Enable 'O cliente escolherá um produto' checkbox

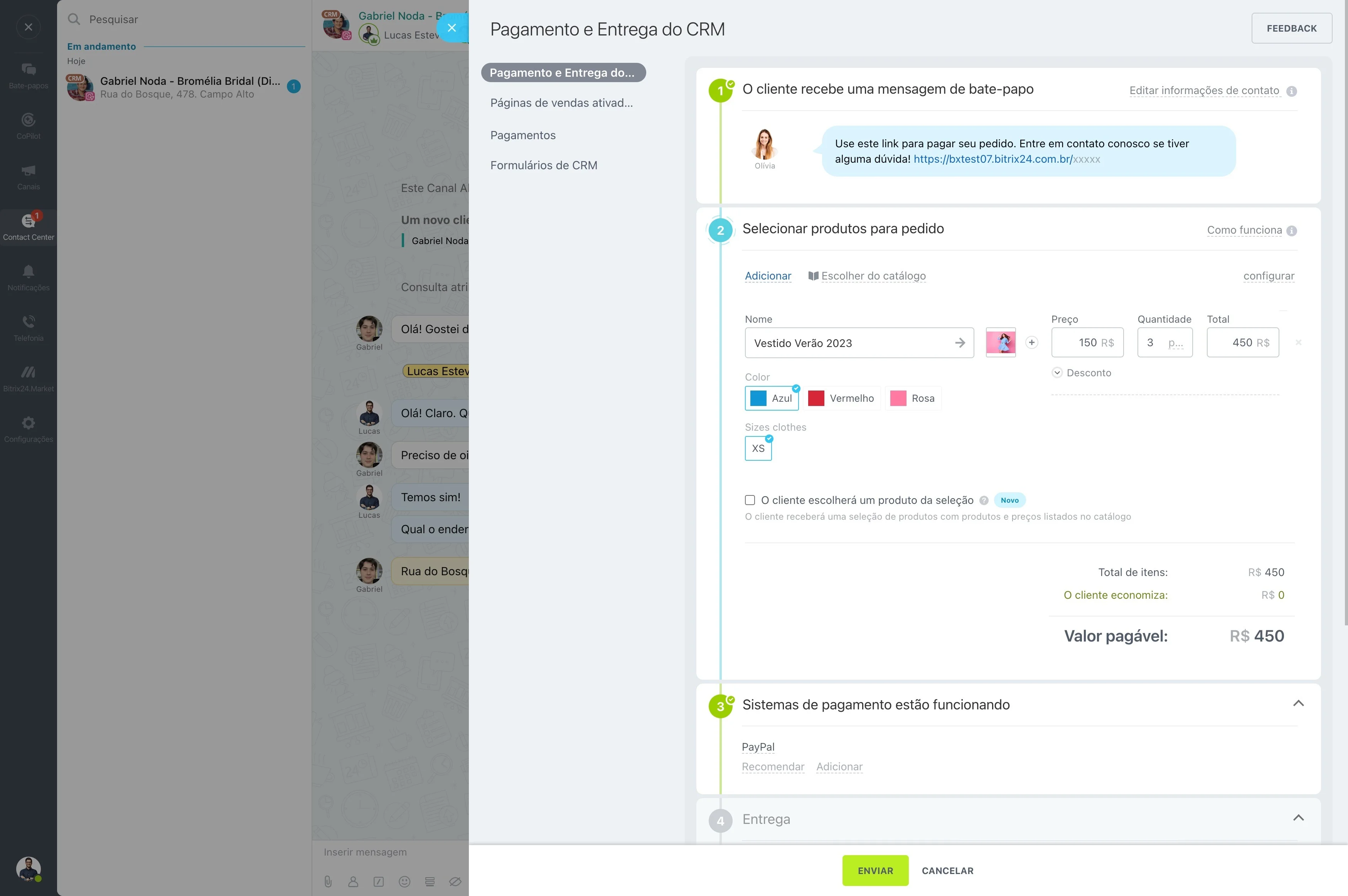(x=750, y=500)
